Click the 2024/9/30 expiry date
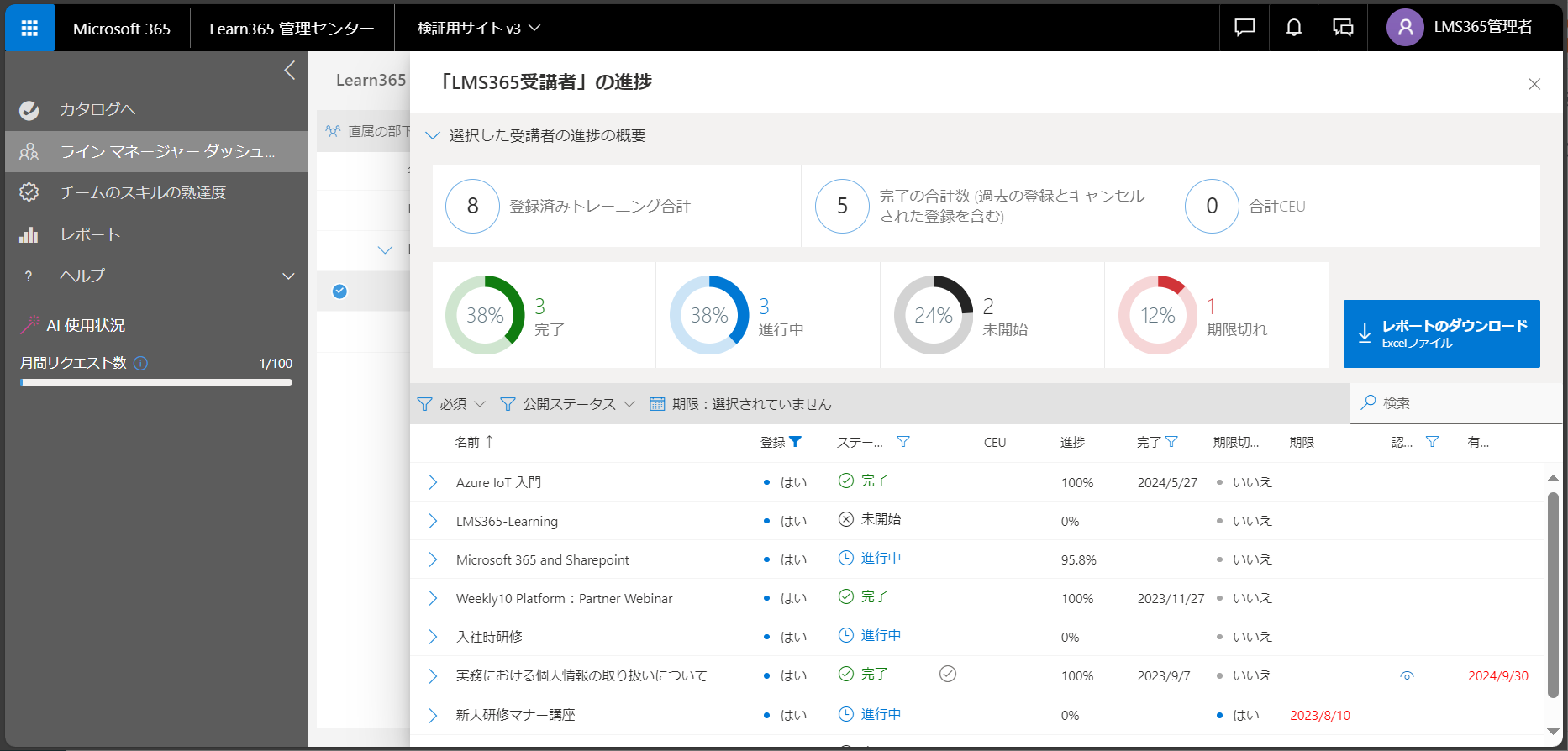 click(1498, 676)
